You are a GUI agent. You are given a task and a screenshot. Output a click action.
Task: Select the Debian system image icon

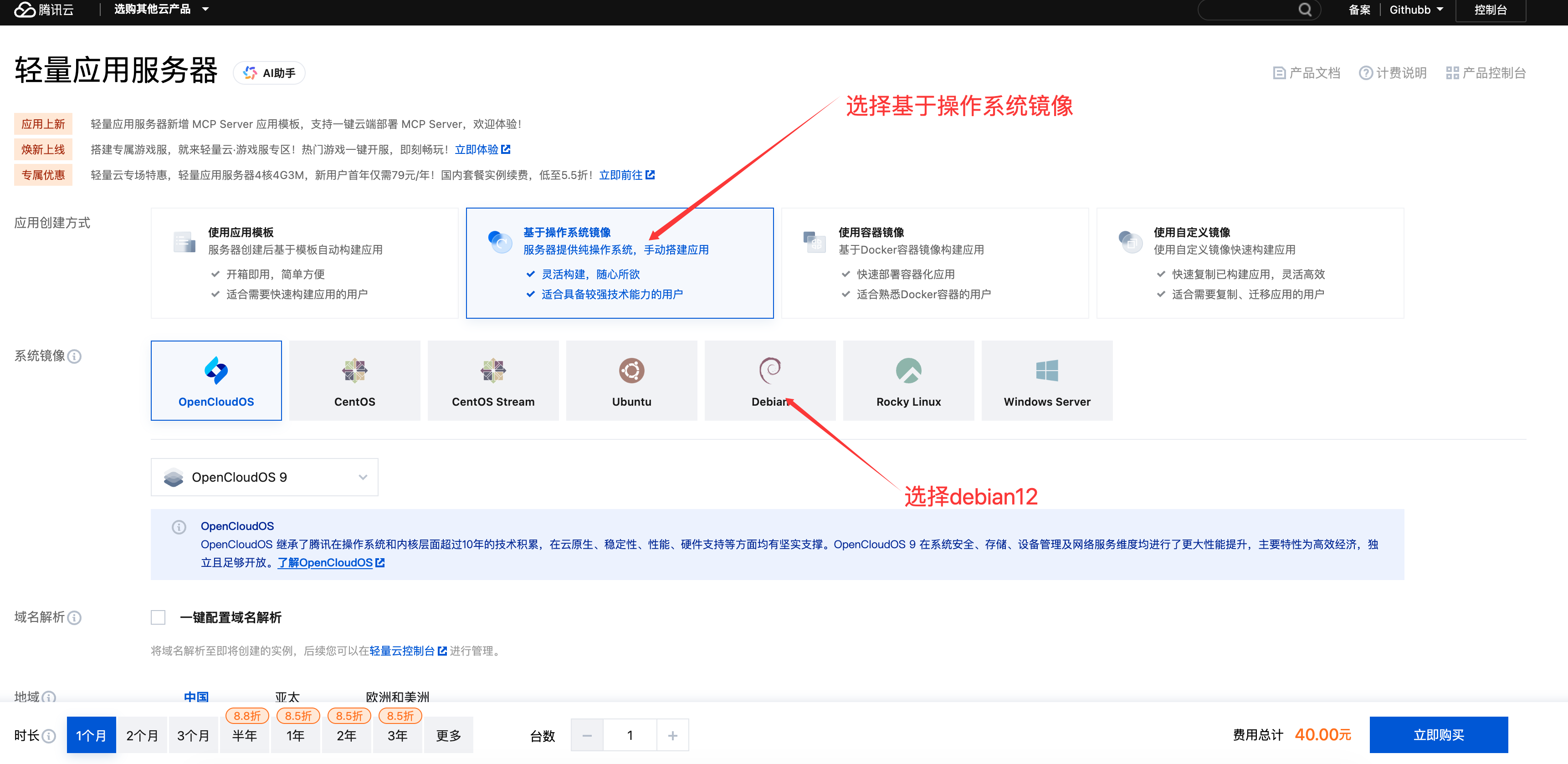coord(770,370)
